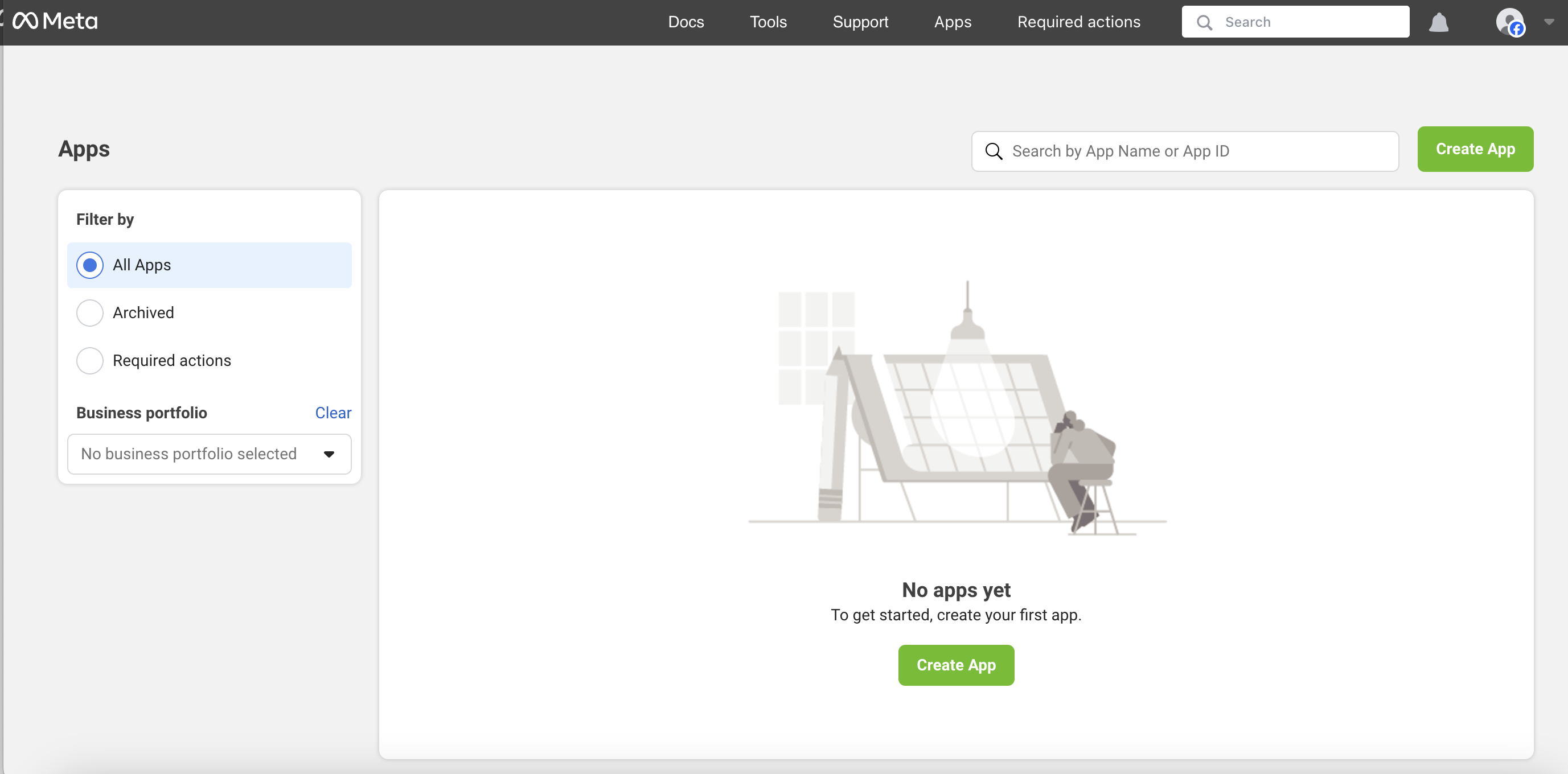This screenshot has height=774, width=1568.
Task: Open the Tools menu
Action: [768, 22]
